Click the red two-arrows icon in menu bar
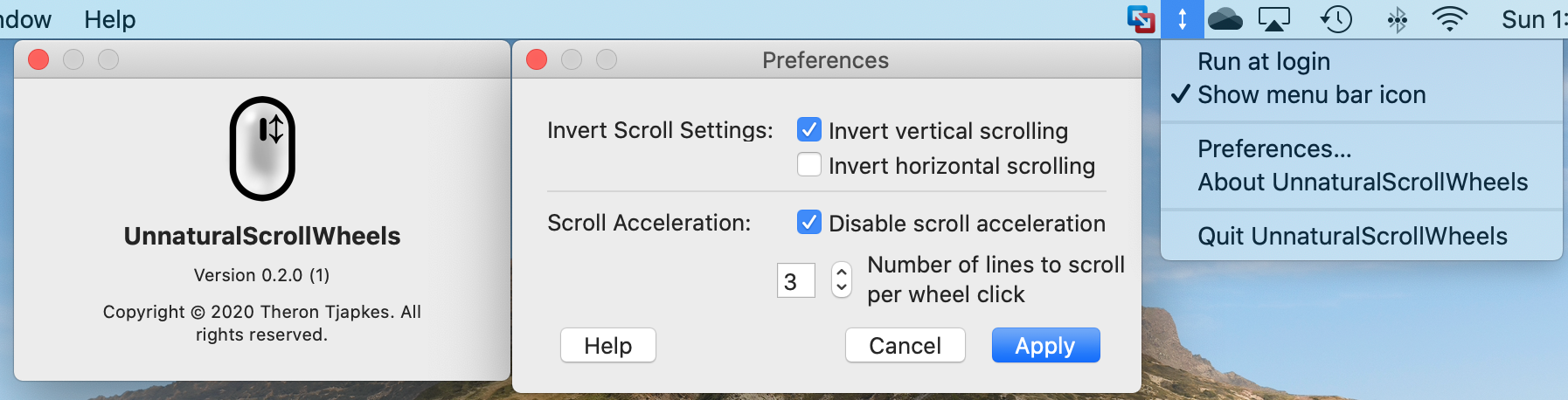The width and height of the screenshot is (1568, 400). coord(1141,19)
